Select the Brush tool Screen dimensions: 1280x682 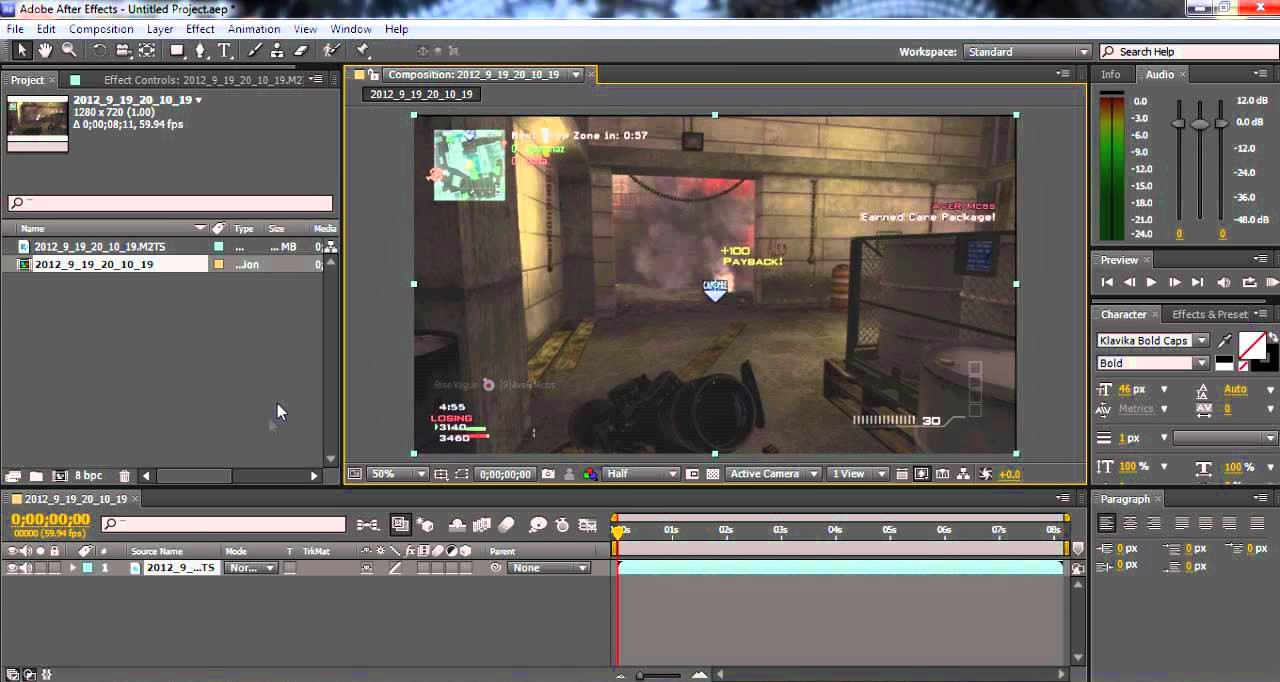pyautogui.click(x=254, y=51)
